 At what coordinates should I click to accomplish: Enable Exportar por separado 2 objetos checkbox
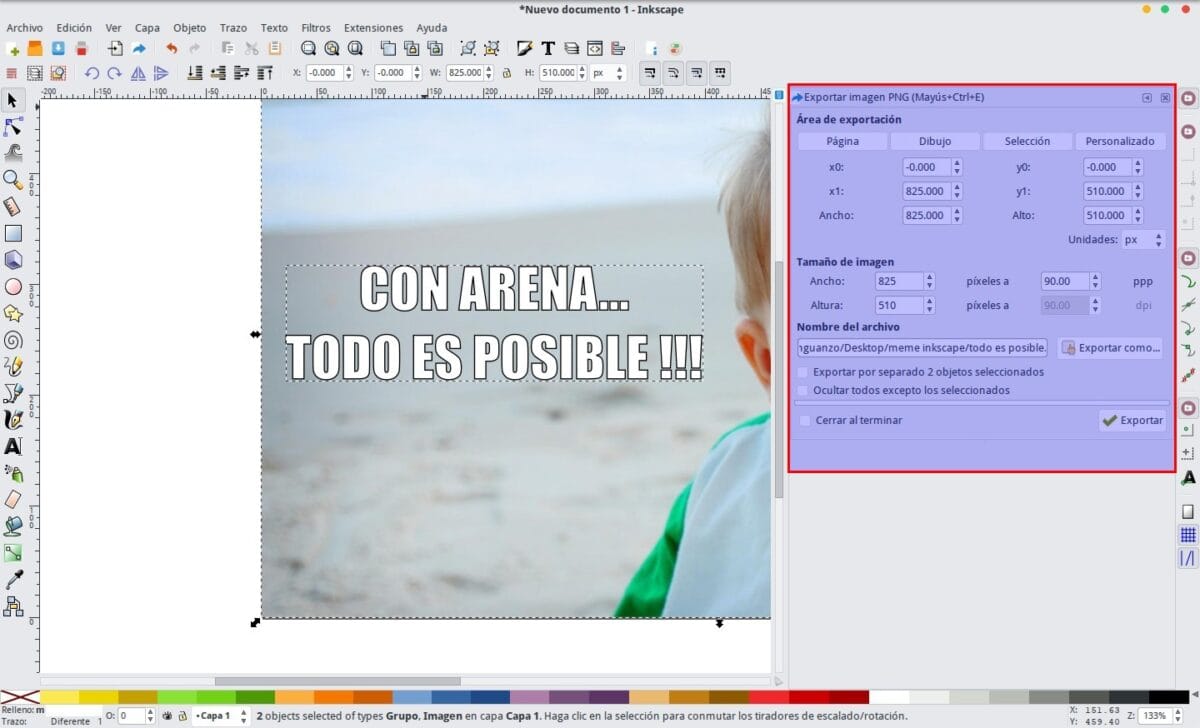(803, 372)
